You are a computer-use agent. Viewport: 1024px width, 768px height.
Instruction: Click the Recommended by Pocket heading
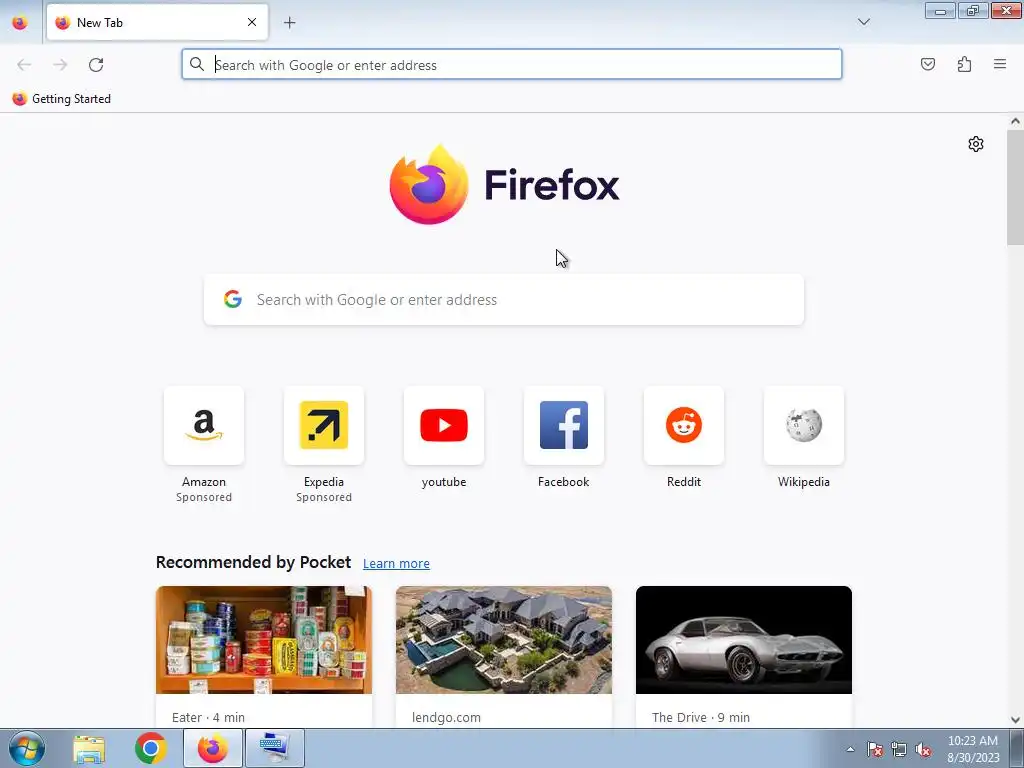coord(253,562)
